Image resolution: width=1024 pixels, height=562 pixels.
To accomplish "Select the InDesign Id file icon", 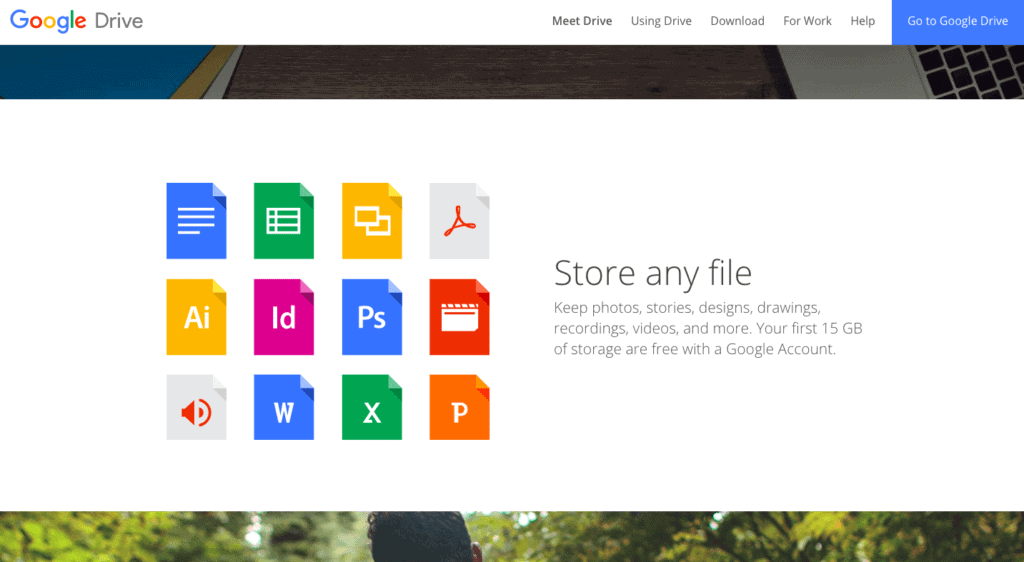I will click(283, 317).
